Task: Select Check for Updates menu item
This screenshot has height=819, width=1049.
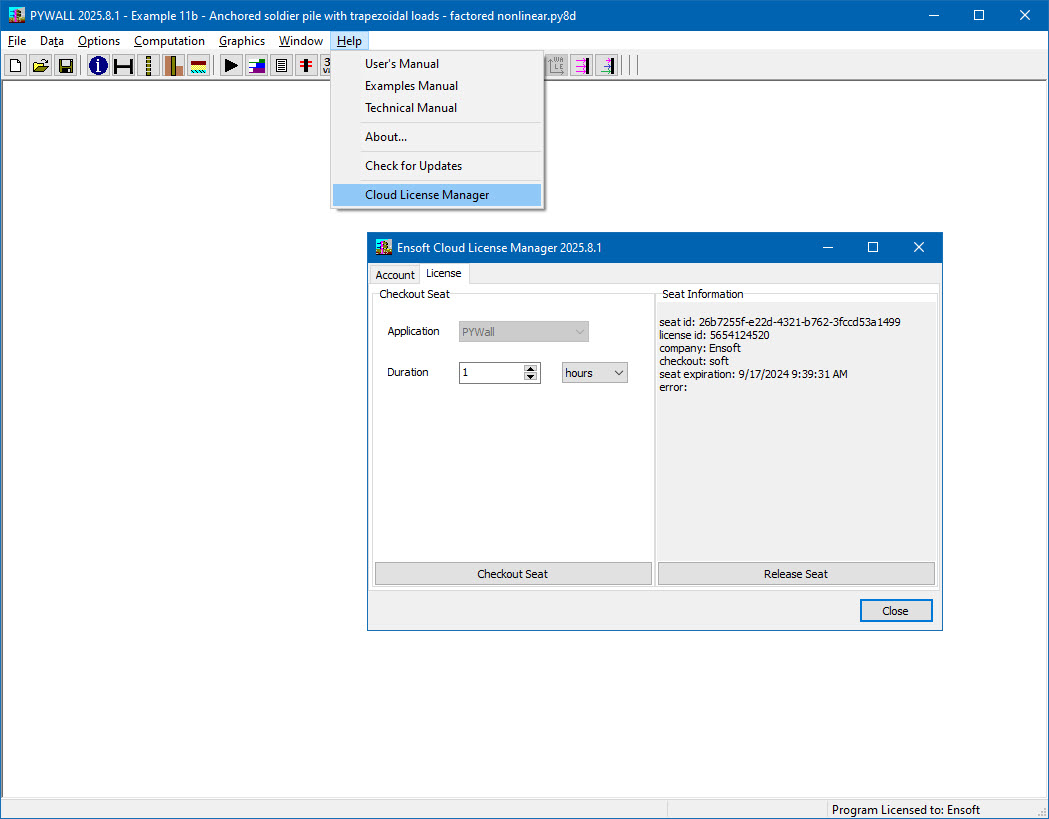Action: pos(412,165)
